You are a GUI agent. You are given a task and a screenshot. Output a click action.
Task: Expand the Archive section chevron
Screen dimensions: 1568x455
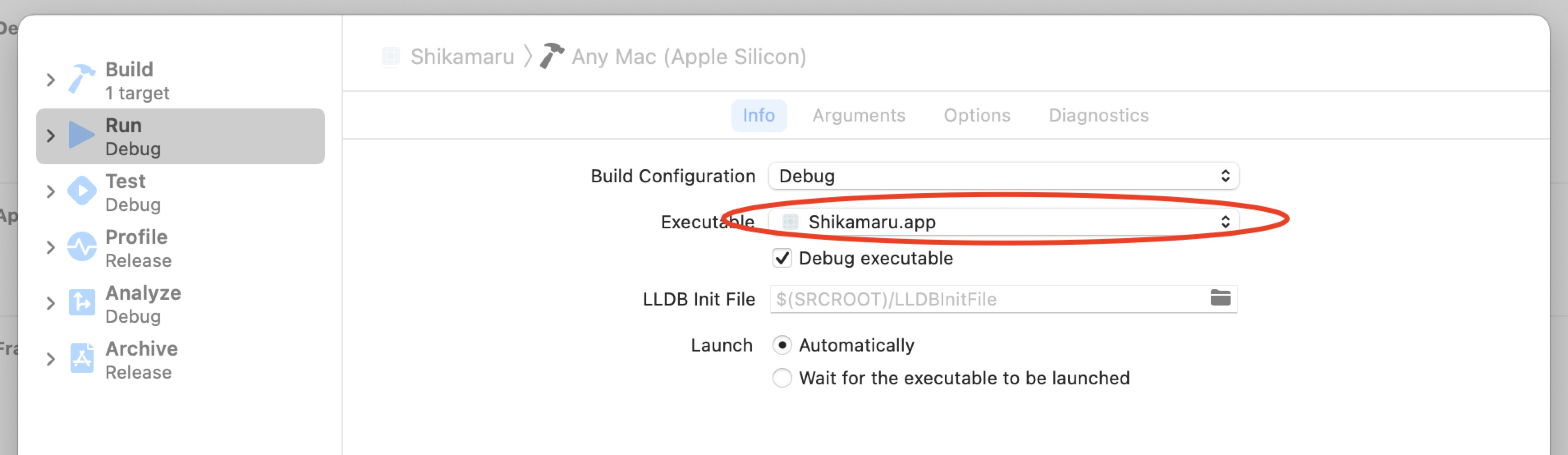click(x=50, y=359)
